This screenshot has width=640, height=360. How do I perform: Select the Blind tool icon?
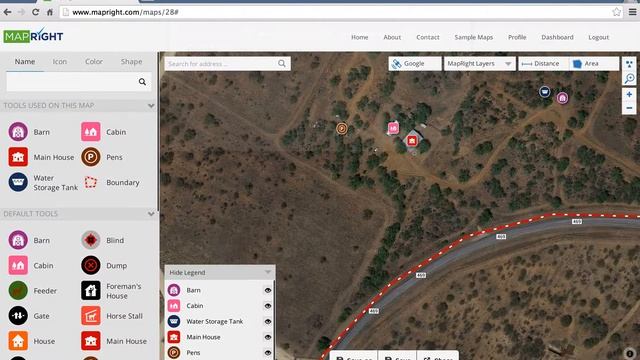click(91, 240)
